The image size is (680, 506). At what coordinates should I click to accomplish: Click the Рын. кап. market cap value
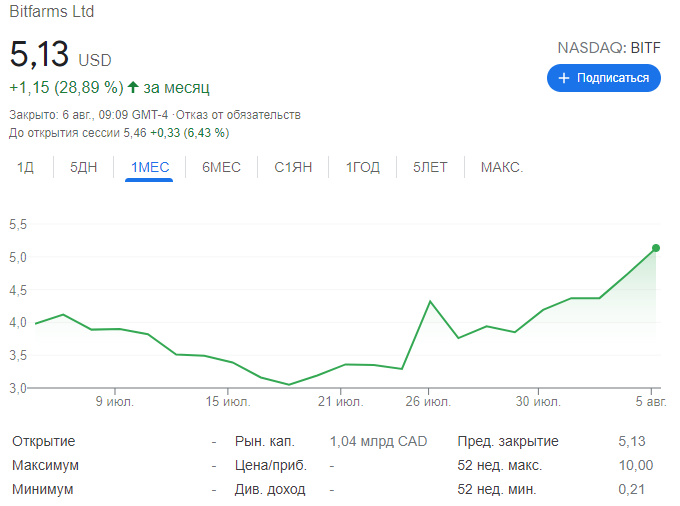[378, 441]
